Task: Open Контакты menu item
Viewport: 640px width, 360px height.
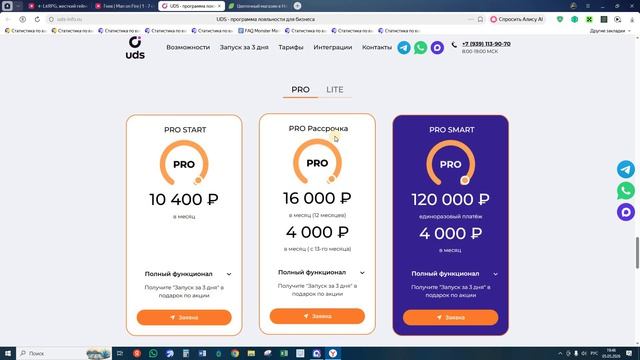Action: click(377, 47)
